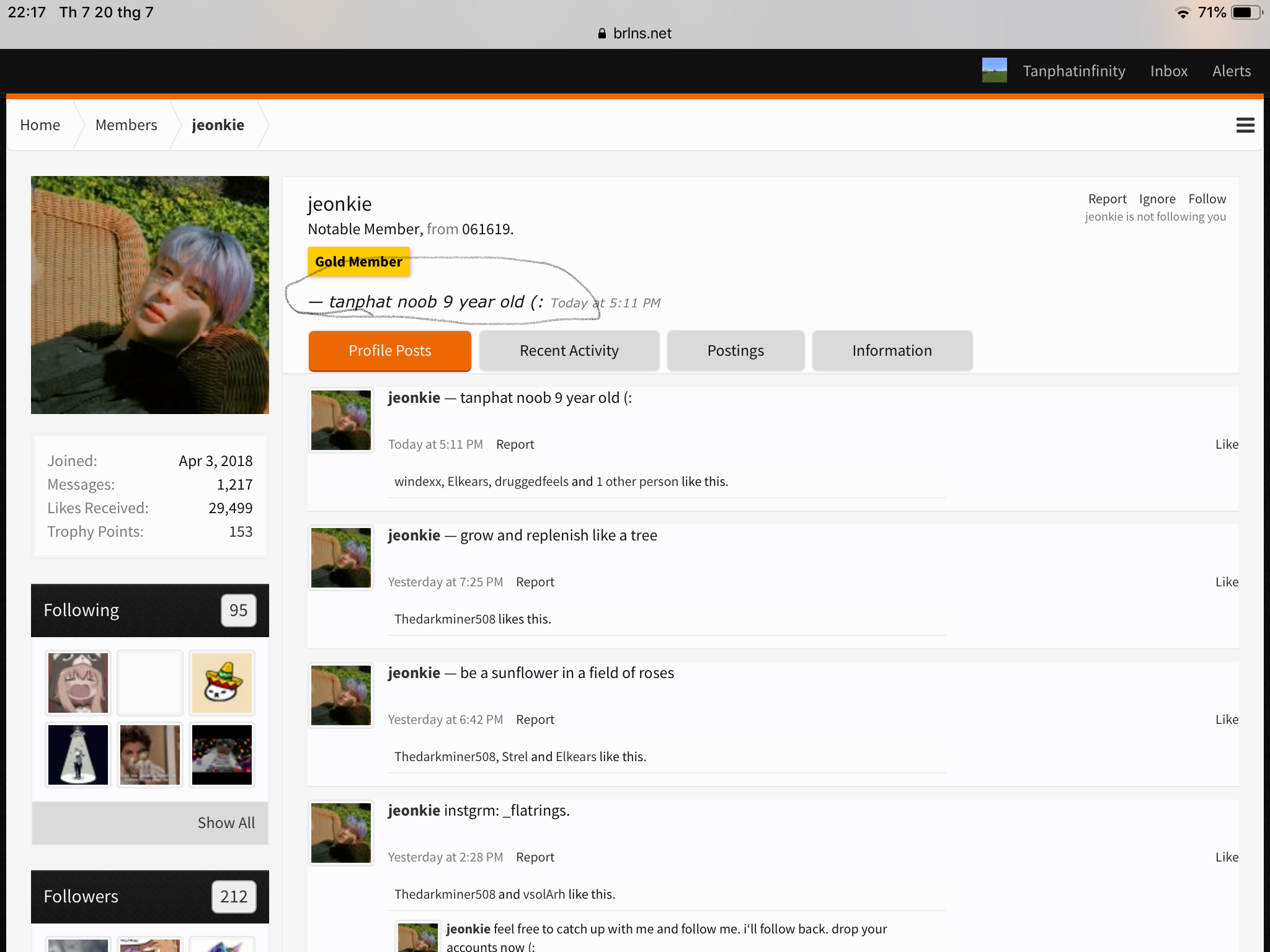The width and height of the screenshot is (1270, 952).
Task: Open jeonkie's large profile picture
Action: pos(150,295)
